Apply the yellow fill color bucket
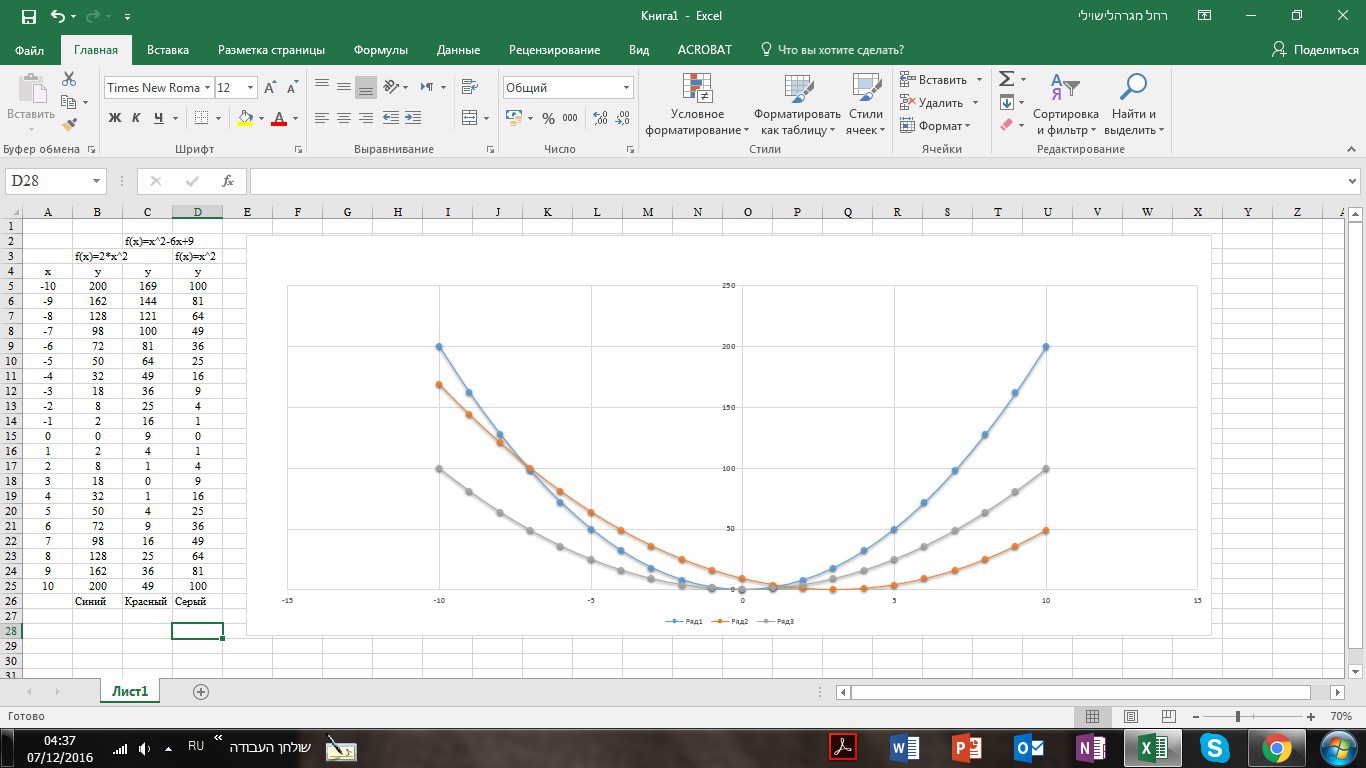 (245, 118)
